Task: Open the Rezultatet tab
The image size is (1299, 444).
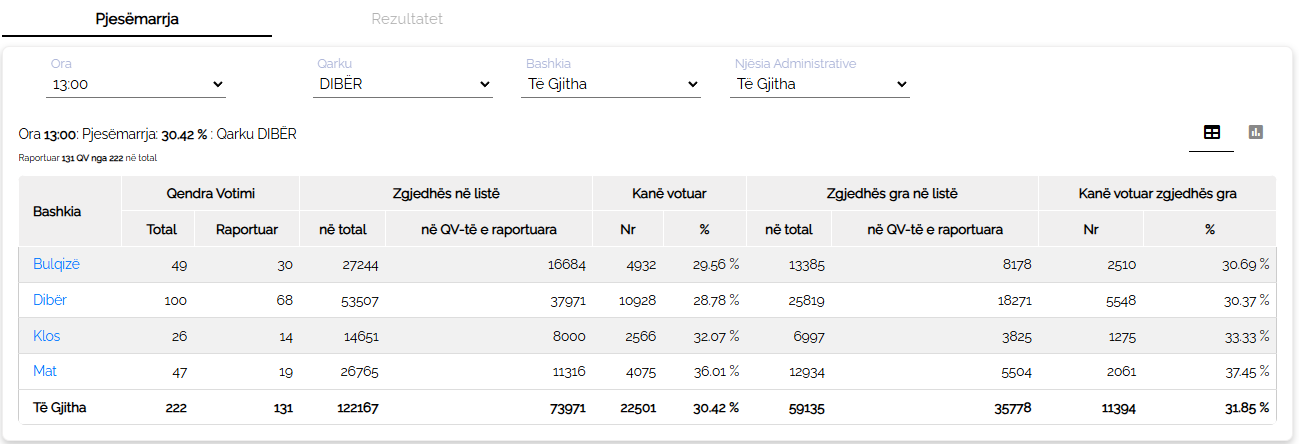Action: pyautogui.click(x=407, y=19)
